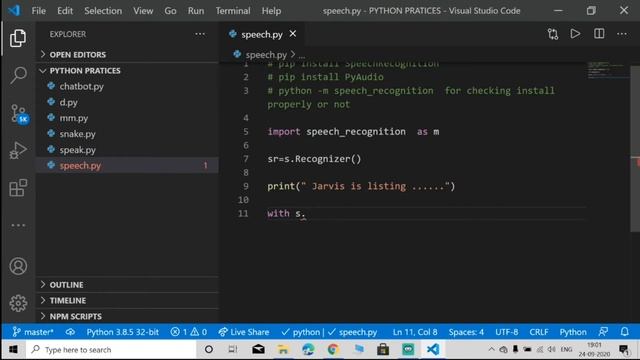This screenshot has height=360, width=640.
Task: Open the Terminal menu
Action: coord(233,11)
